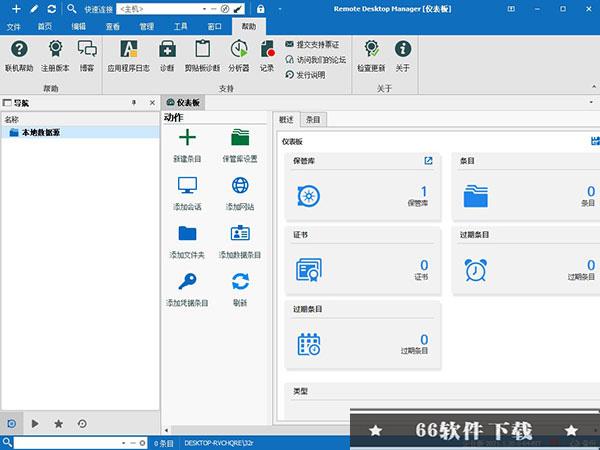This screenshot has height=450, width=600.
Task: Toggle the navigation panel pin
Action: point(134,103)
